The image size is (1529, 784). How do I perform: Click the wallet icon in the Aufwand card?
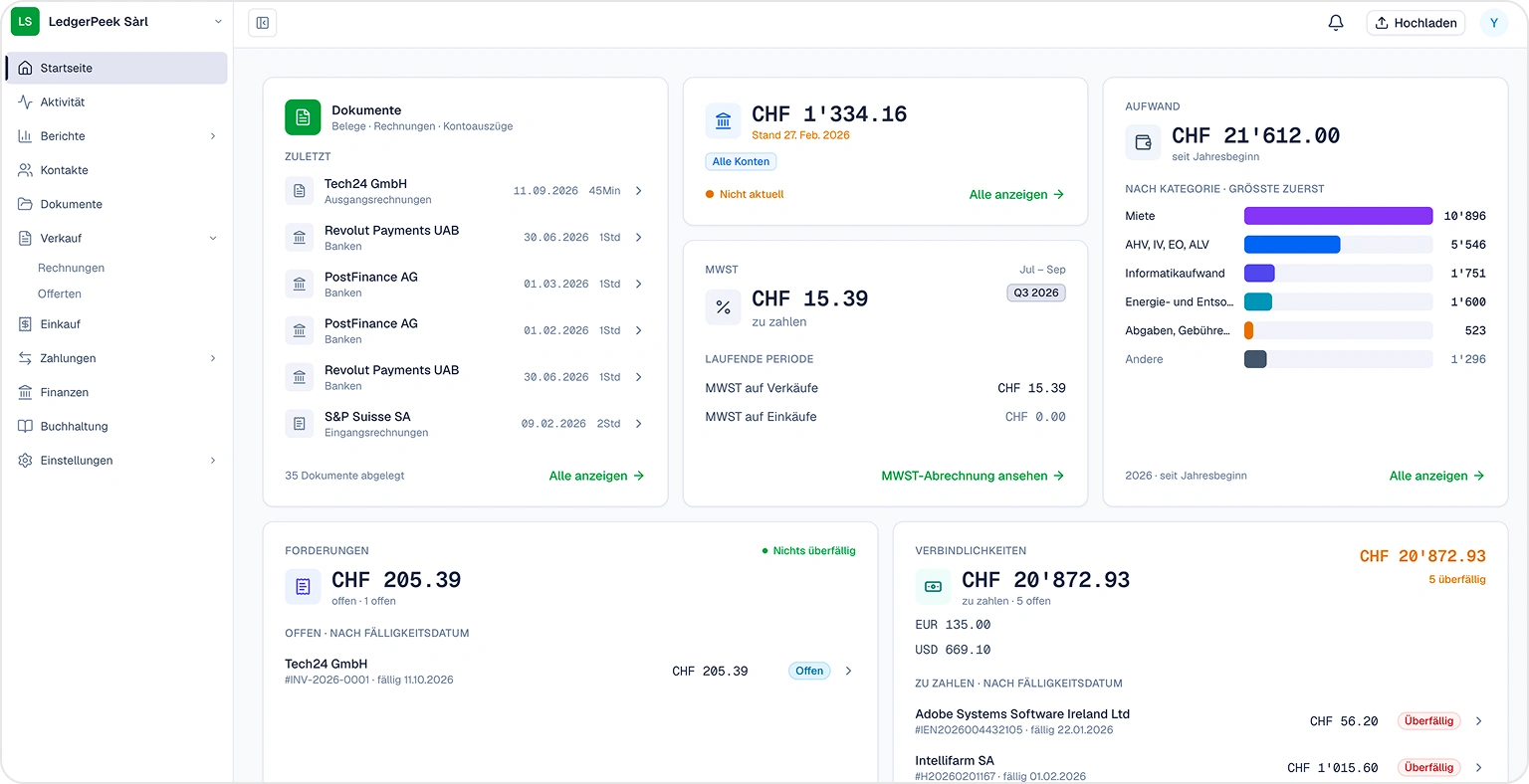1143,143
